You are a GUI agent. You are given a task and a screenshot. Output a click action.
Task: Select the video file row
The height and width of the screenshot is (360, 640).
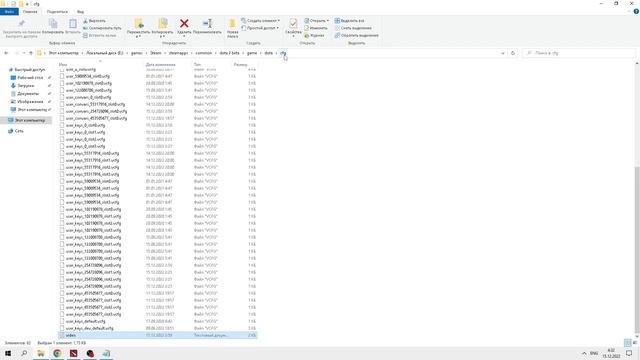(x=158, y=335)
